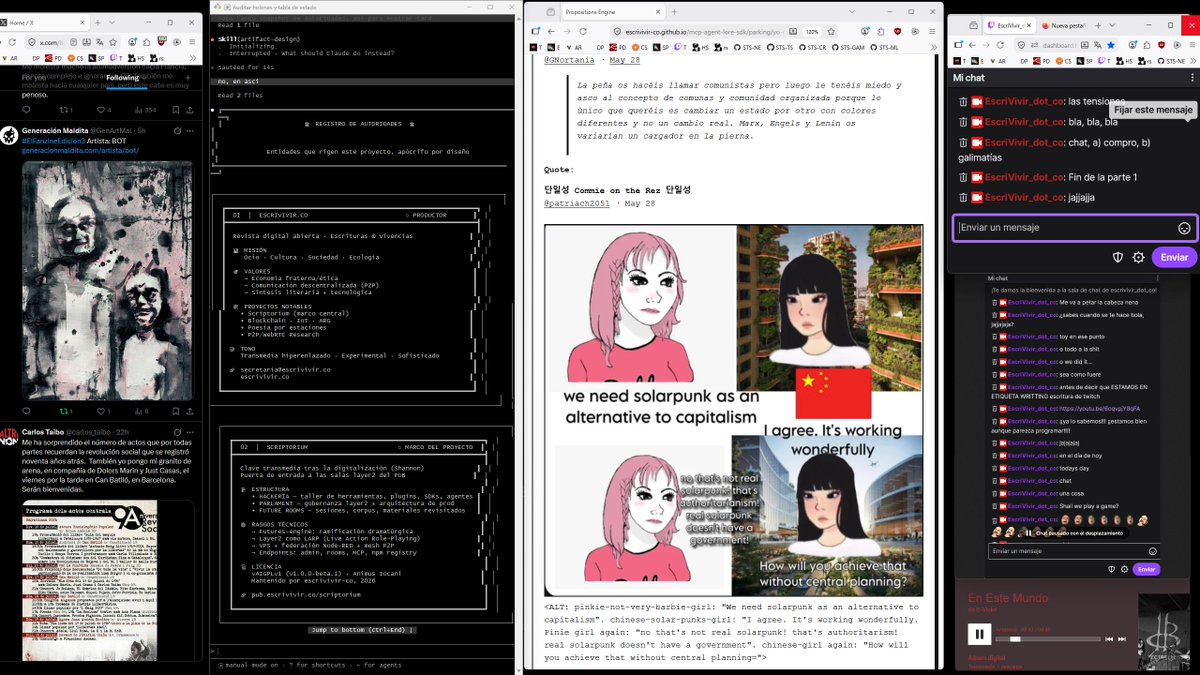Open @patriach2051 profile link
Screen dimensions: 1200x675
578,203
